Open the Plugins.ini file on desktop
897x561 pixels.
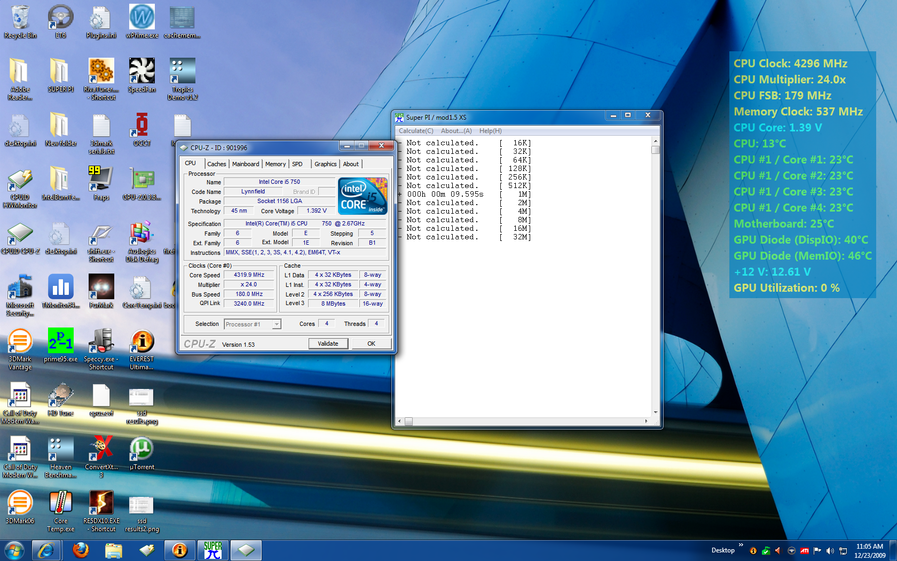pos(101,22)
